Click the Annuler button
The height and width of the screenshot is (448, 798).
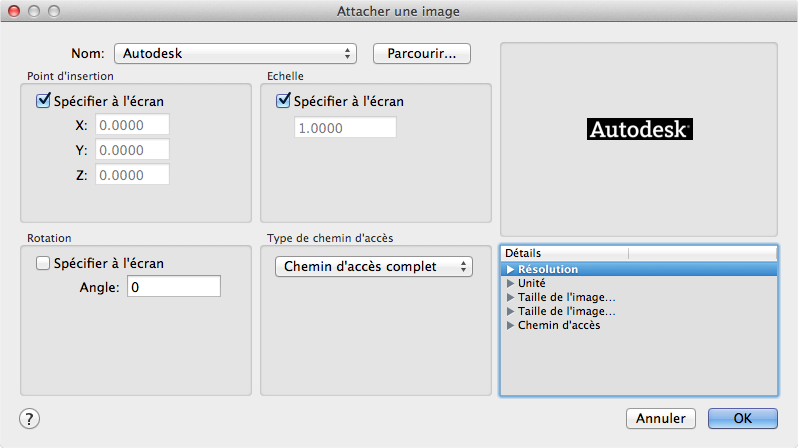point(660,418)
